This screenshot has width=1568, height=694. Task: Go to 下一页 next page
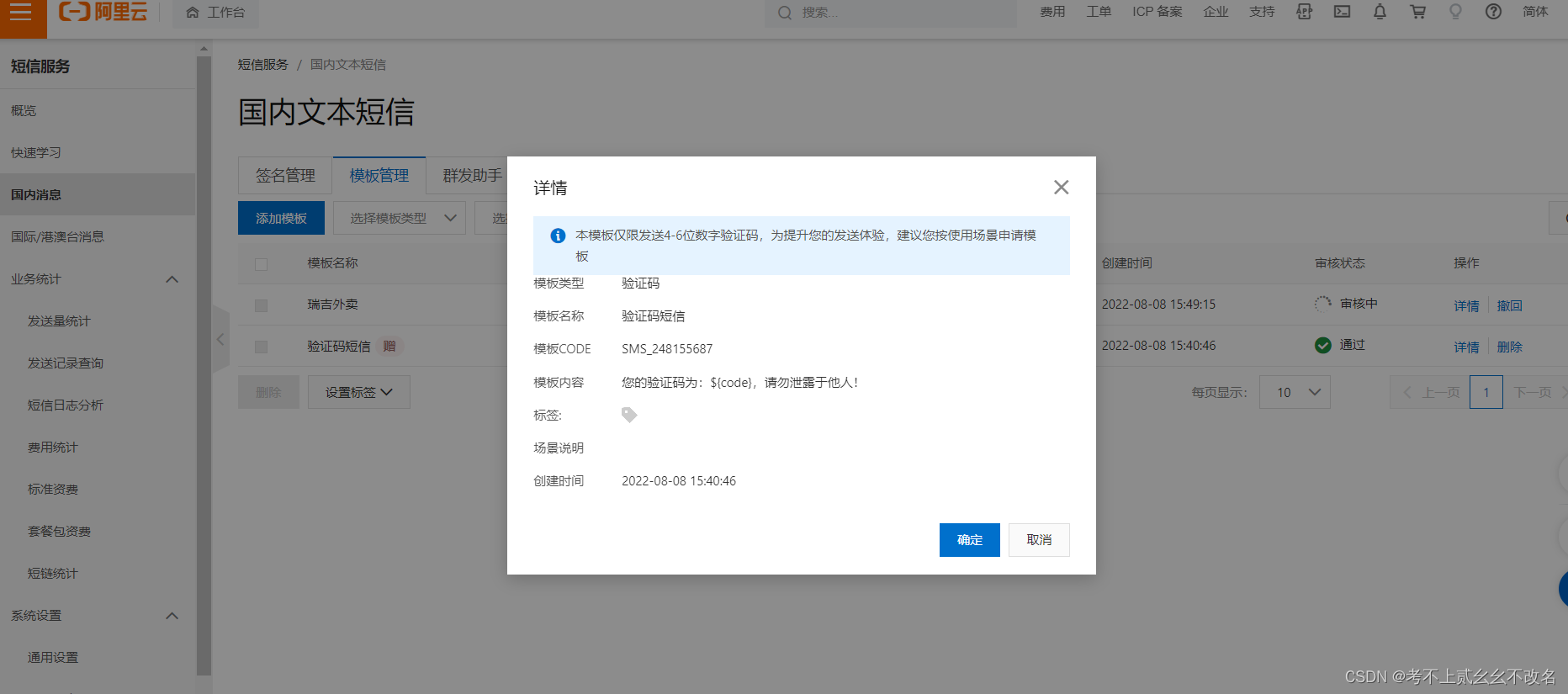pyautogui.click(x=1535, y=392)
